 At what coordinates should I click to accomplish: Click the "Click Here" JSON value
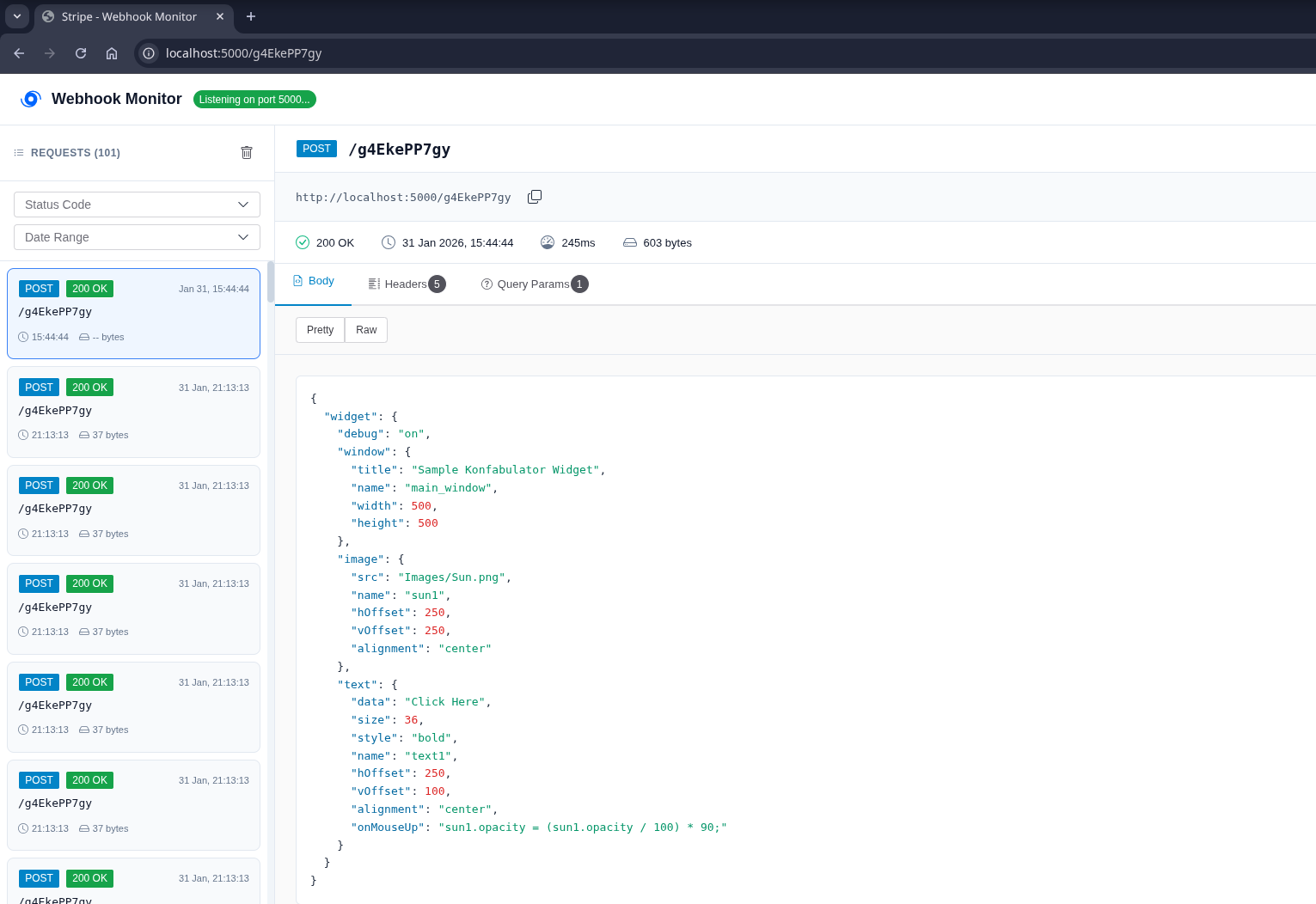click(x=445, y=702)
